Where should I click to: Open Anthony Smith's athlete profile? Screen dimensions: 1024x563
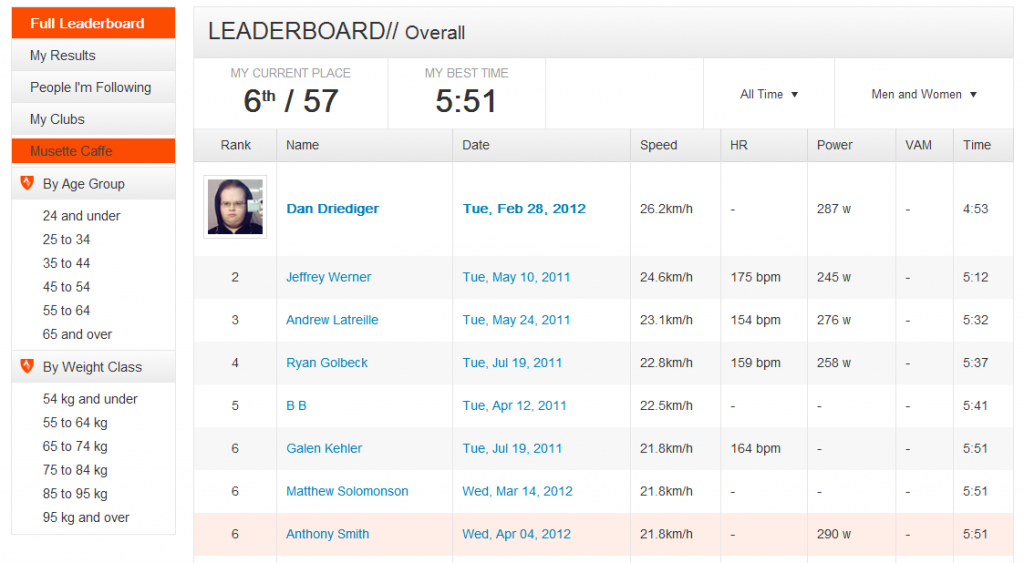(x=328, y=534)
